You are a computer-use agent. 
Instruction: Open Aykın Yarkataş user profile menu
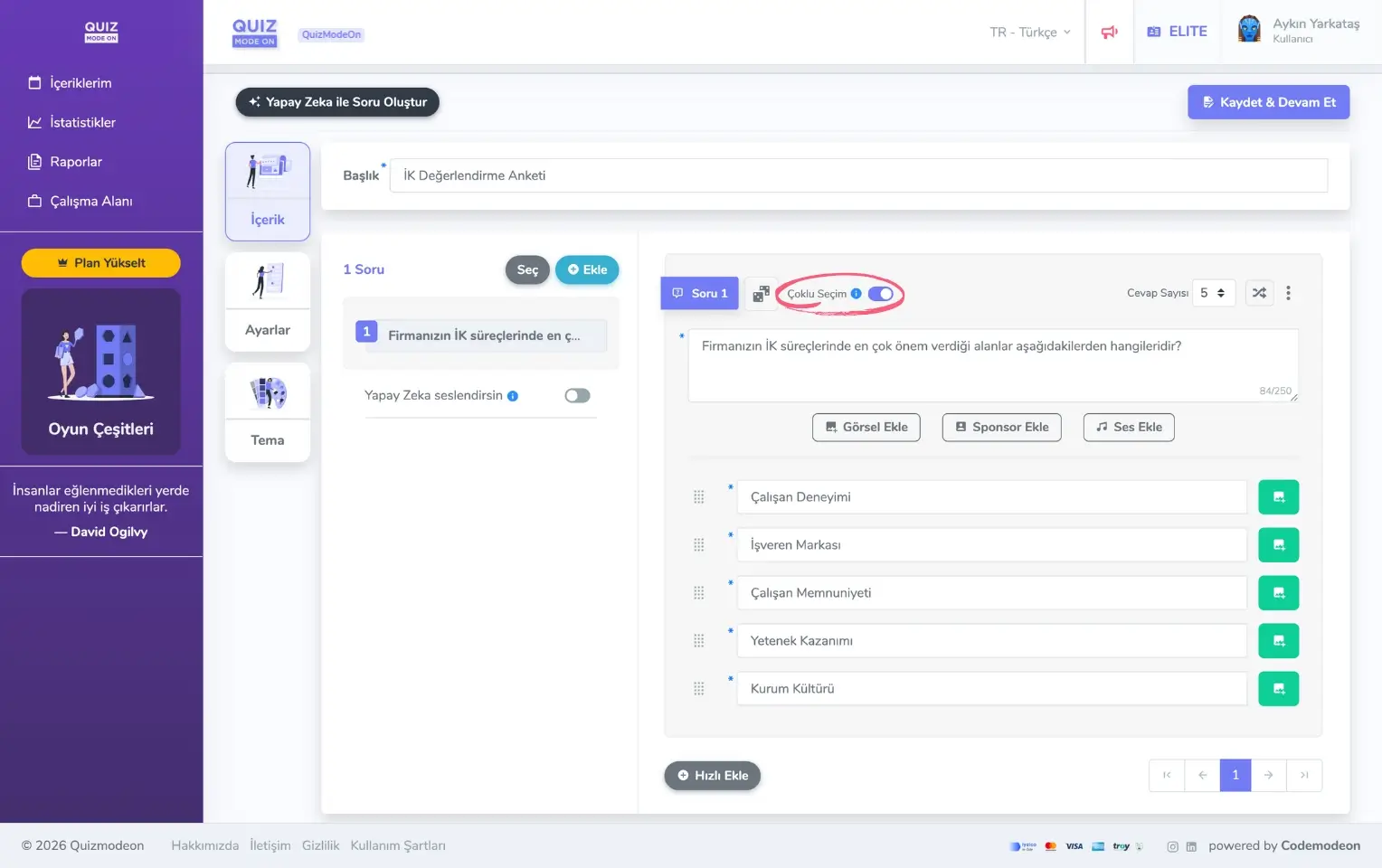pyautogui.click(x=1299, y=31)
